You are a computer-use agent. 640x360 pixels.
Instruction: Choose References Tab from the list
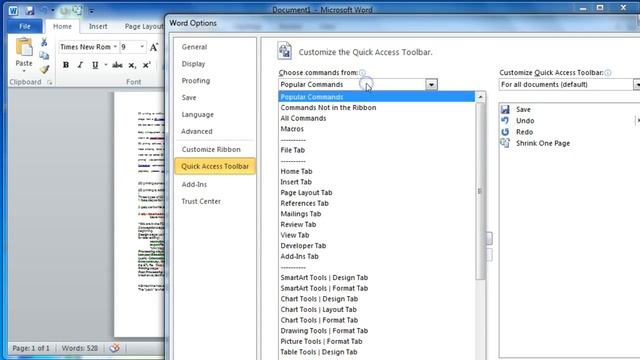377,203
